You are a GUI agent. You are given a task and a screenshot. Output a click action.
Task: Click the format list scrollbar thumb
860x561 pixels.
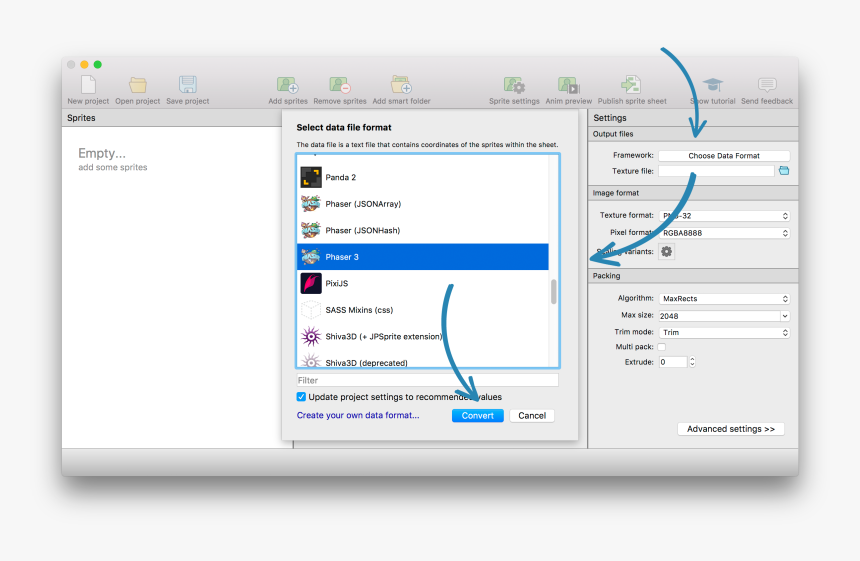point(553,292)
